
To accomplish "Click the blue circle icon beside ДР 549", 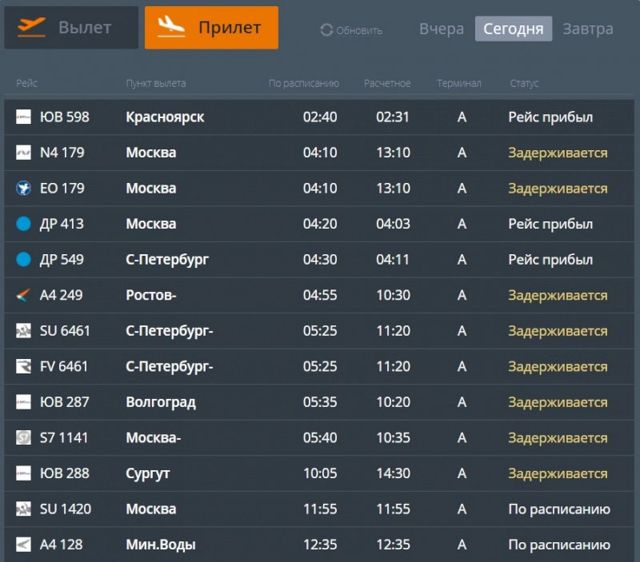I will click(24, 260).
